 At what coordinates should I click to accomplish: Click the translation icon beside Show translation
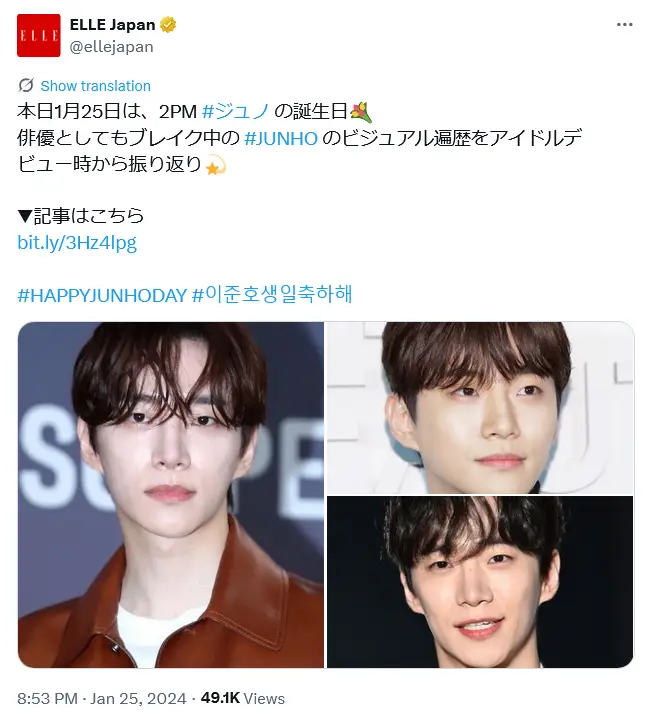(26, 86)
